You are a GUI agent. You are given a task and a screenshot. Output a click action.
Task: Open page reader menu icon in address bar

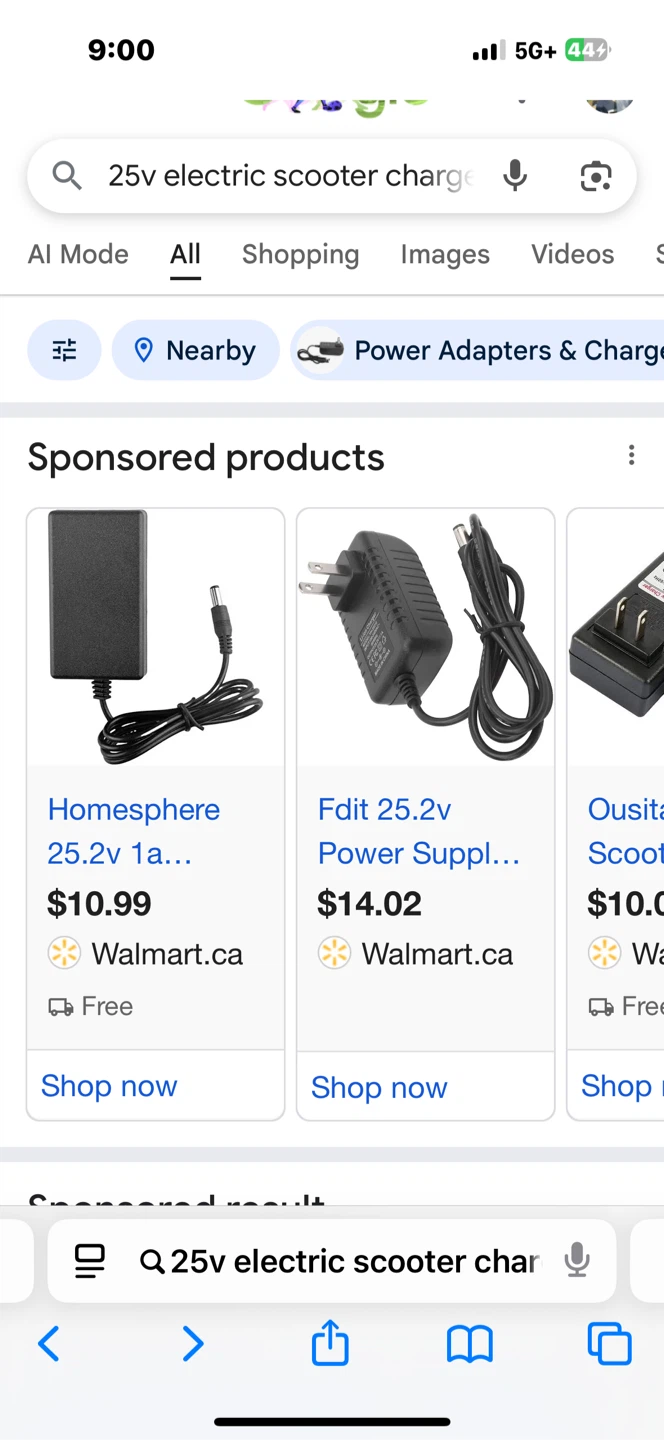(x=90, y=1261)
